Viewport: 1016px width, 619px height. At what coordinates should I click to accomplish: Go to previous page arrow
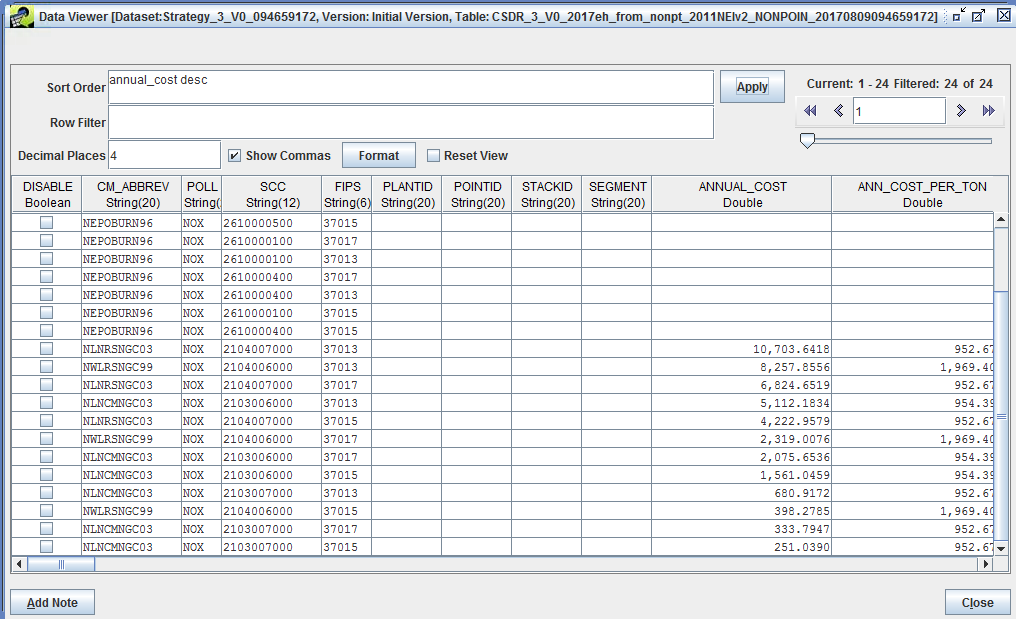click(838, 111)
